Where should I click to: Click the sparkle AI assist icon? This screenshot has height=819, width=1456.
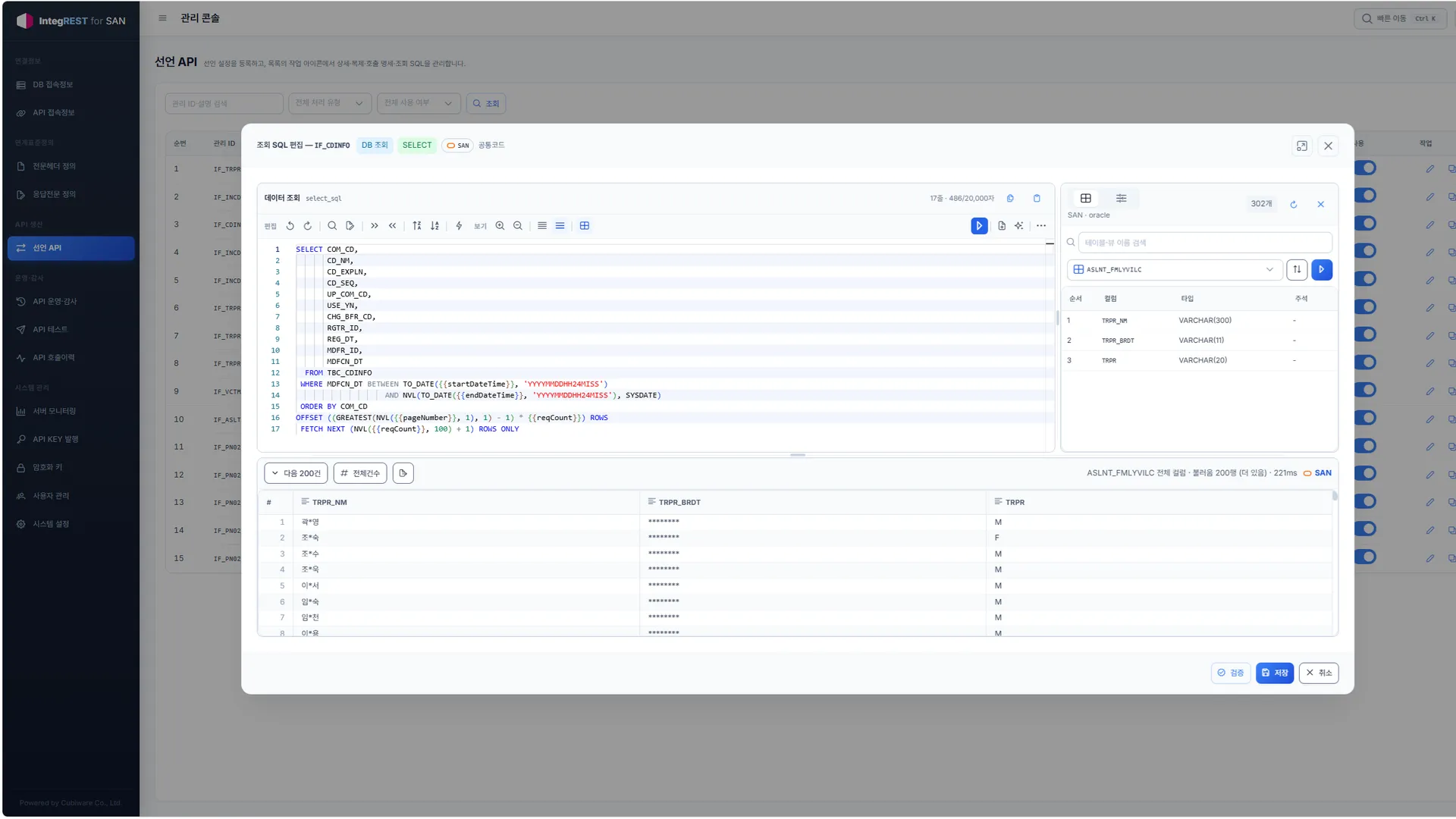(x=1019, y=226)
